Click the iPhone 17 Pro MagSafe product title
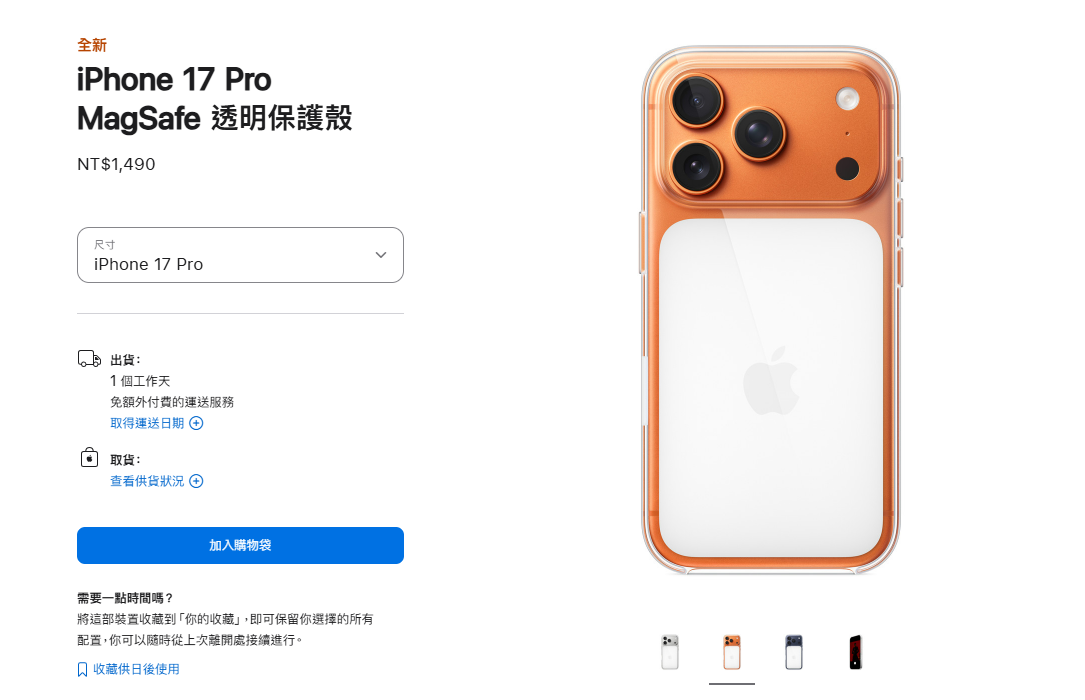 (x=215, y=99)
